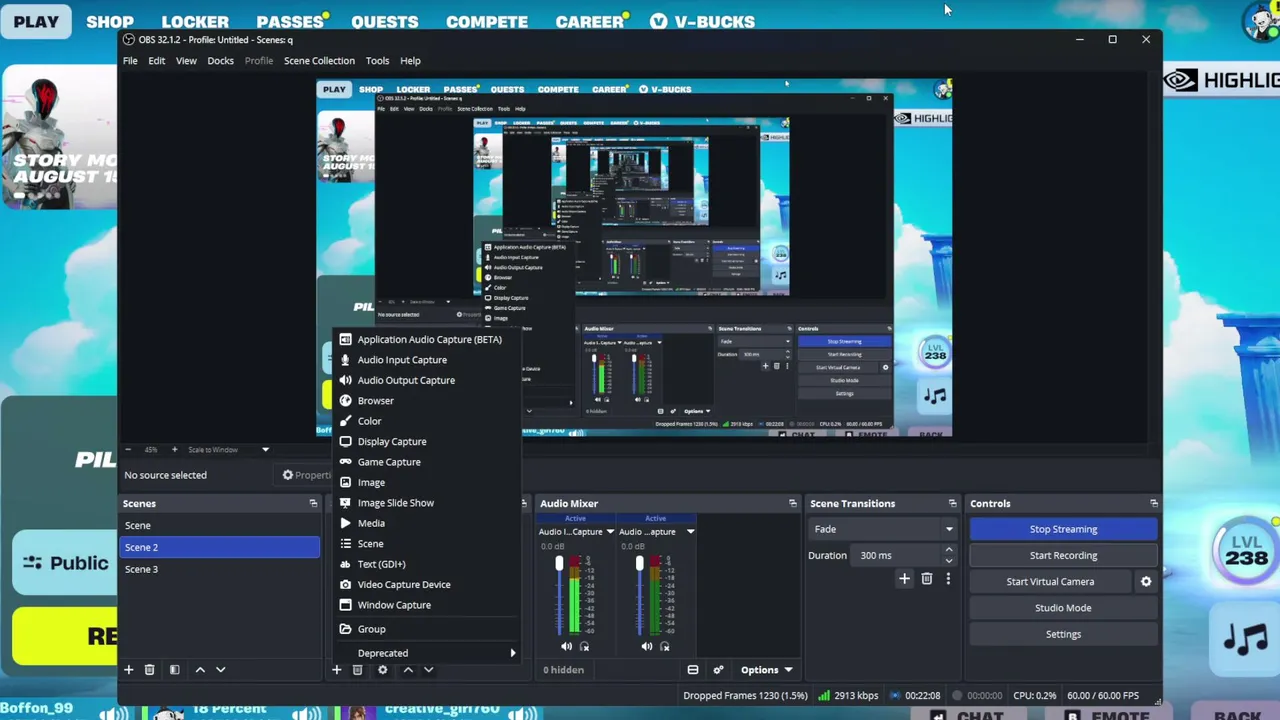The height and width of the screenshot is (720, 1280).
Task: Add an Audio Output Capture source
Action: pyautogui.click(x=428, y=381)
